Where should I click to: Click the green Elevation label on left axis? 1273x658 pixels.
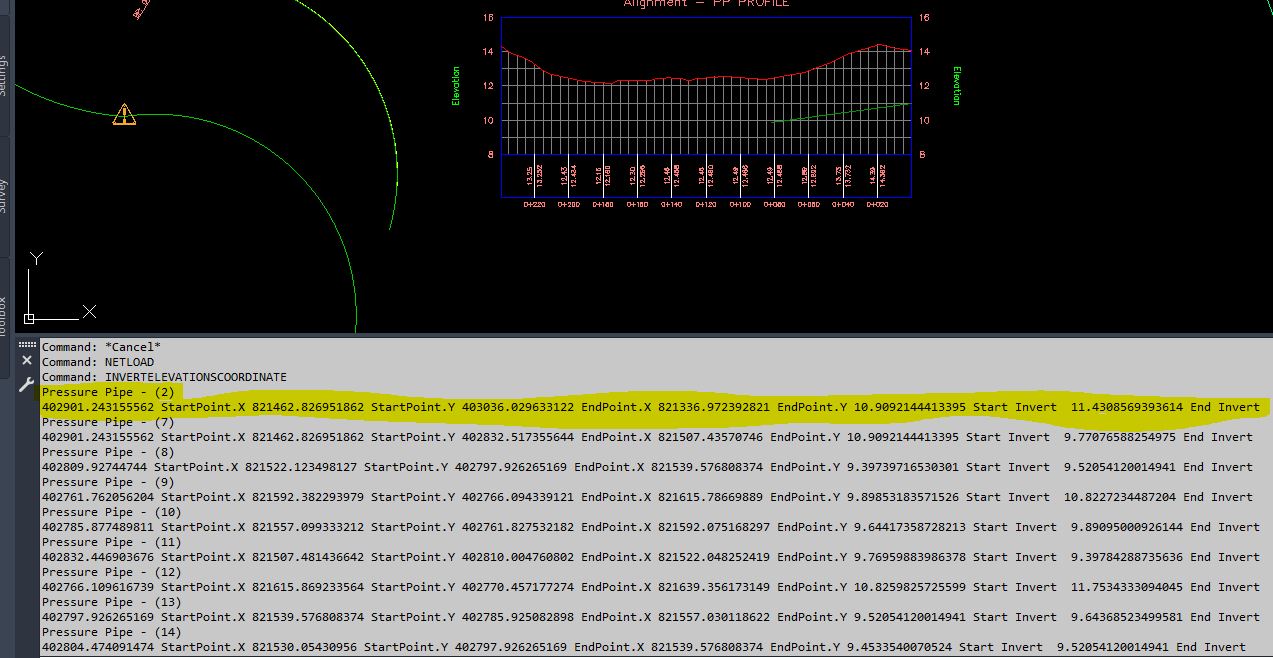click(x=457, y=83)
